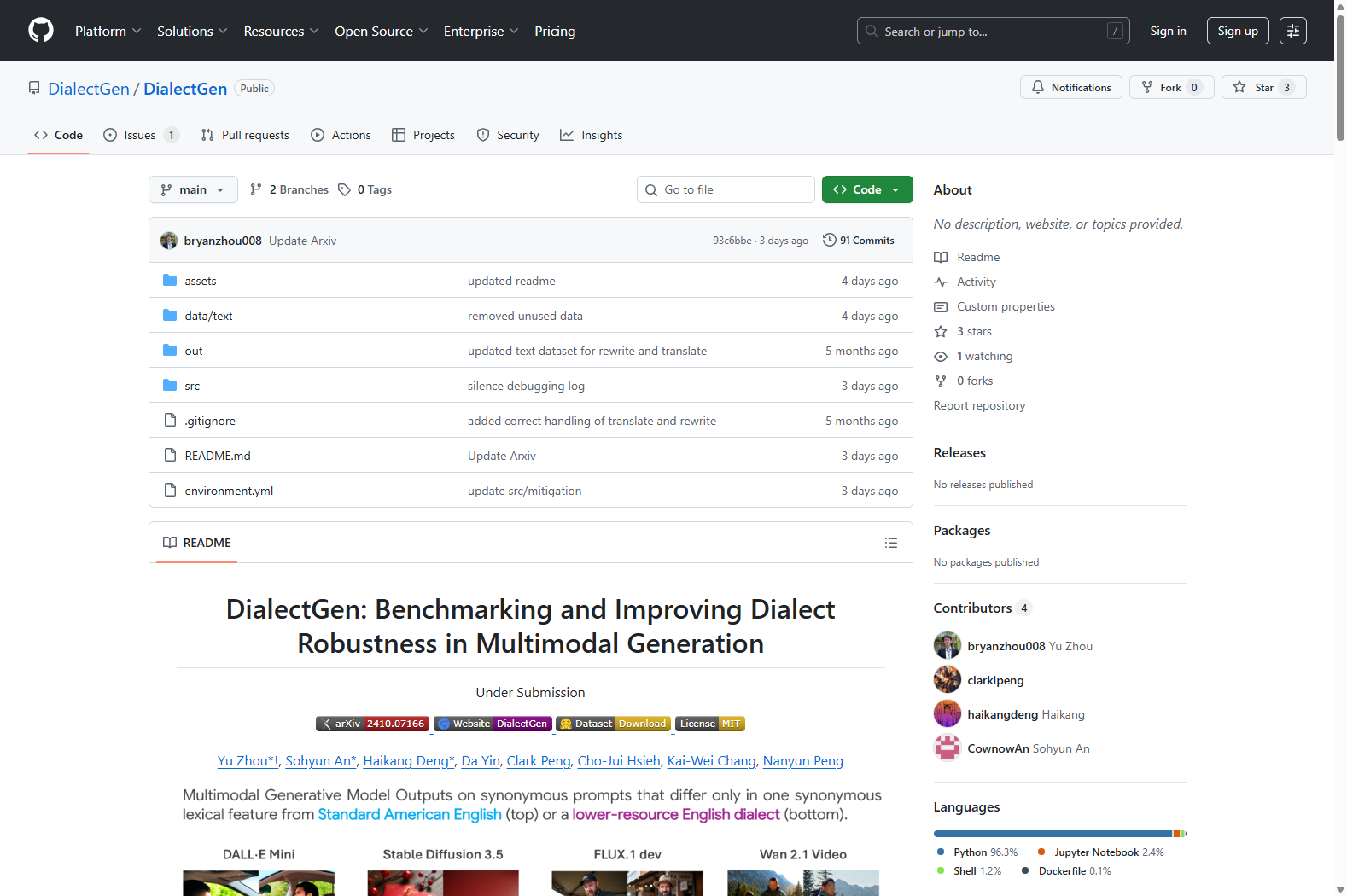This screenshot has width=1347, height=896.
Task: Open the main branch selector dropdown
Action: (193, 189)
